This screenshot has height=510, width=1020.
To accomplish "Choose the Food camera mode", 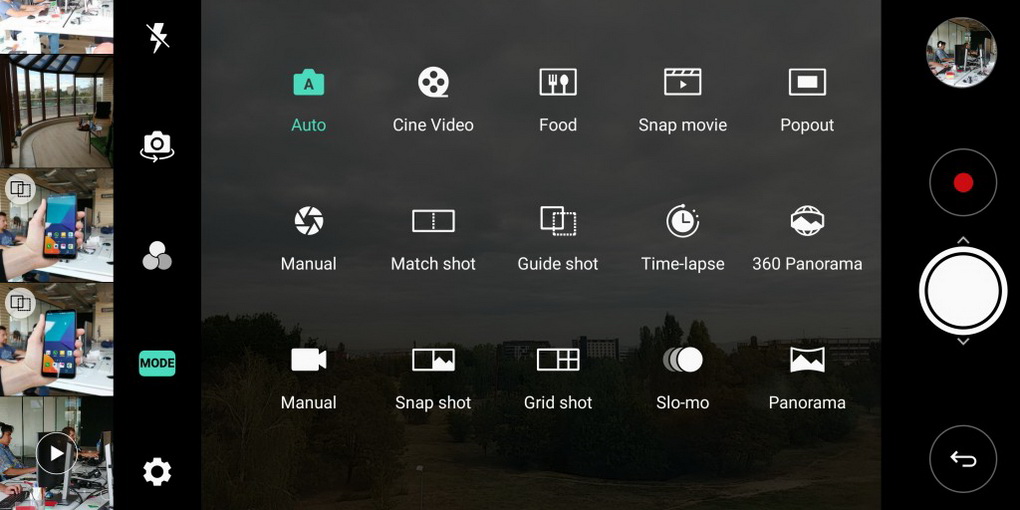I will pos(558,83).
